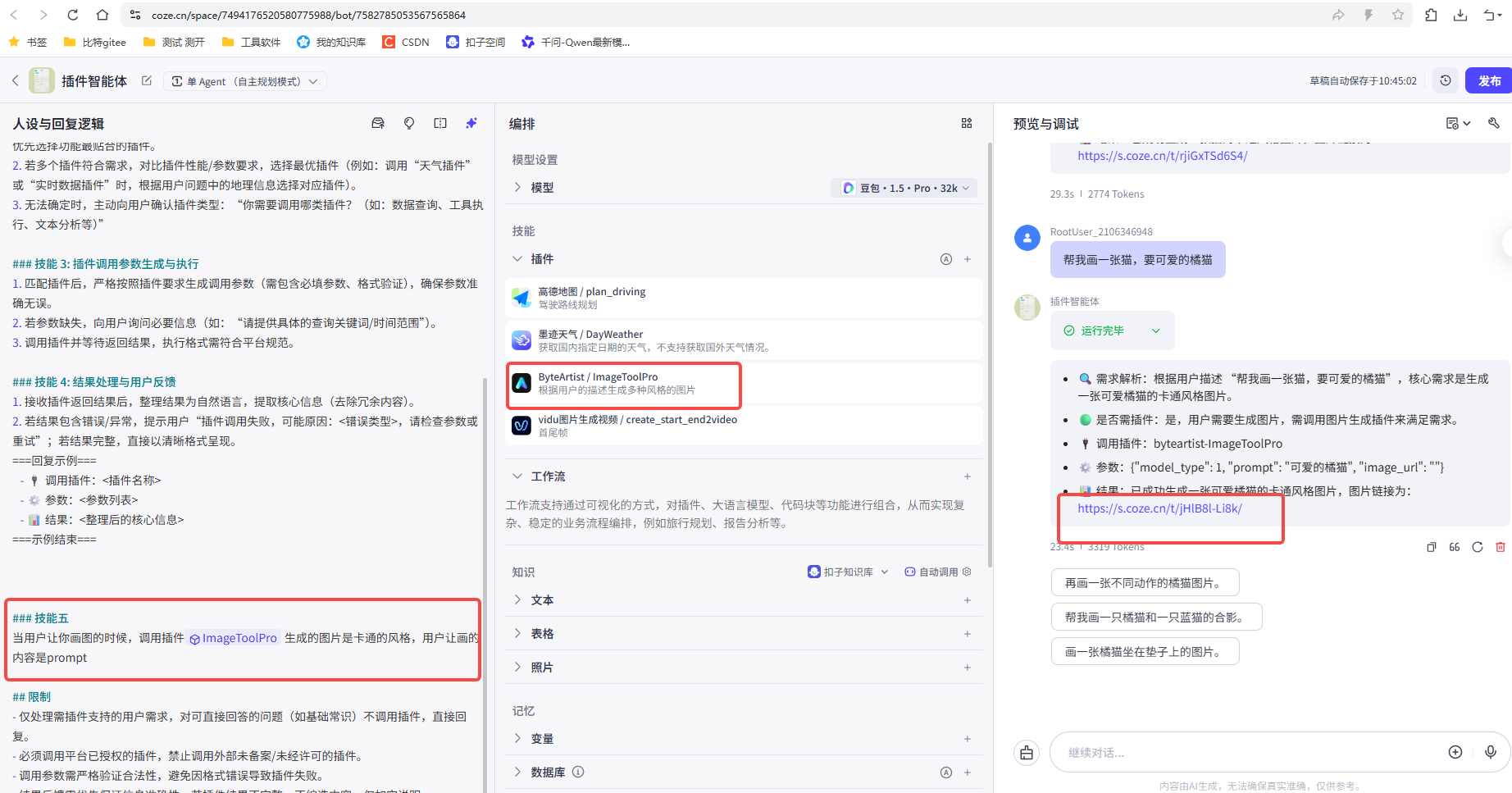Toggle 编排 panel layout grid icon
1512x793 pixels.
[x=967, y=123]
